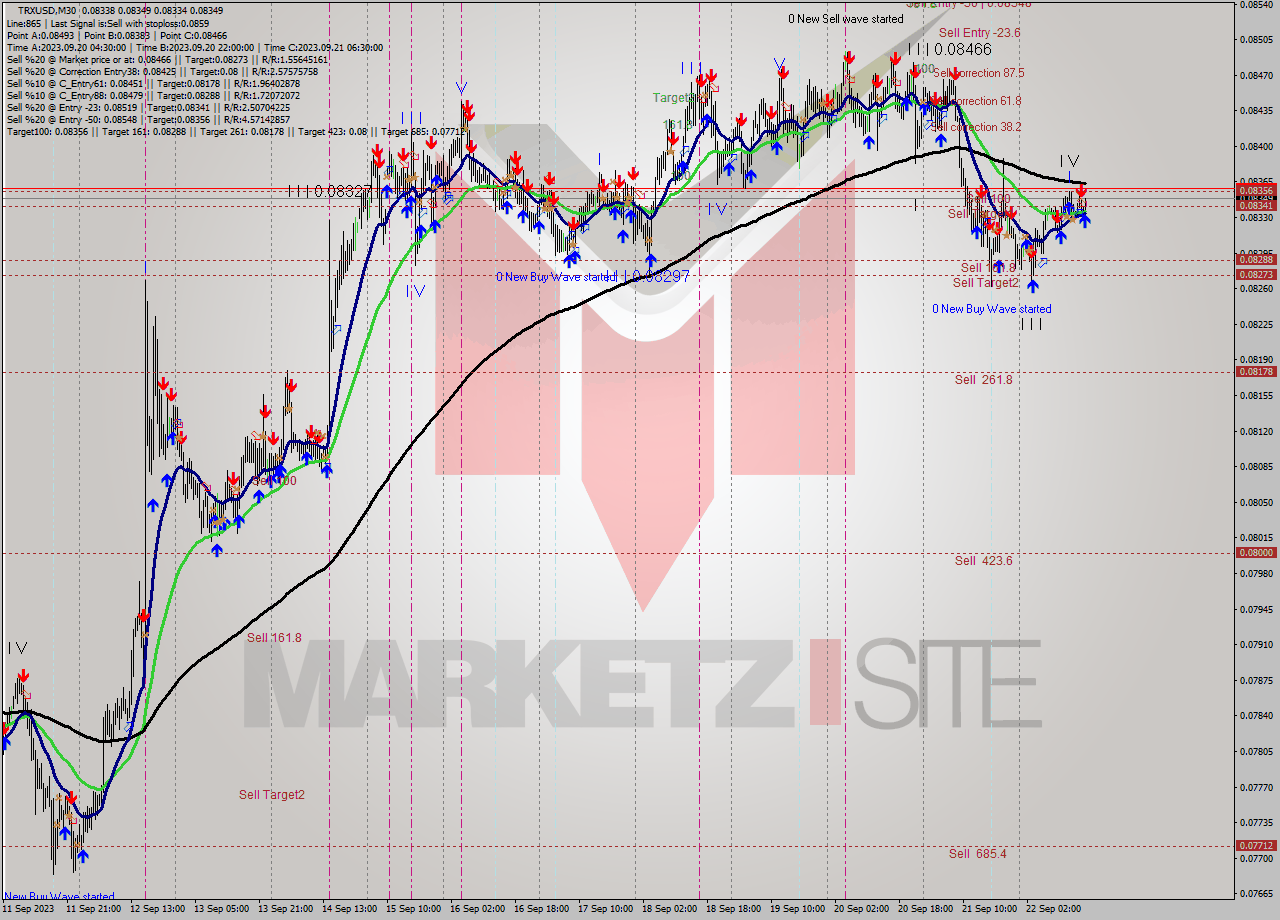Select the '20 Sep 02:00' time axis label

(862, 910)
